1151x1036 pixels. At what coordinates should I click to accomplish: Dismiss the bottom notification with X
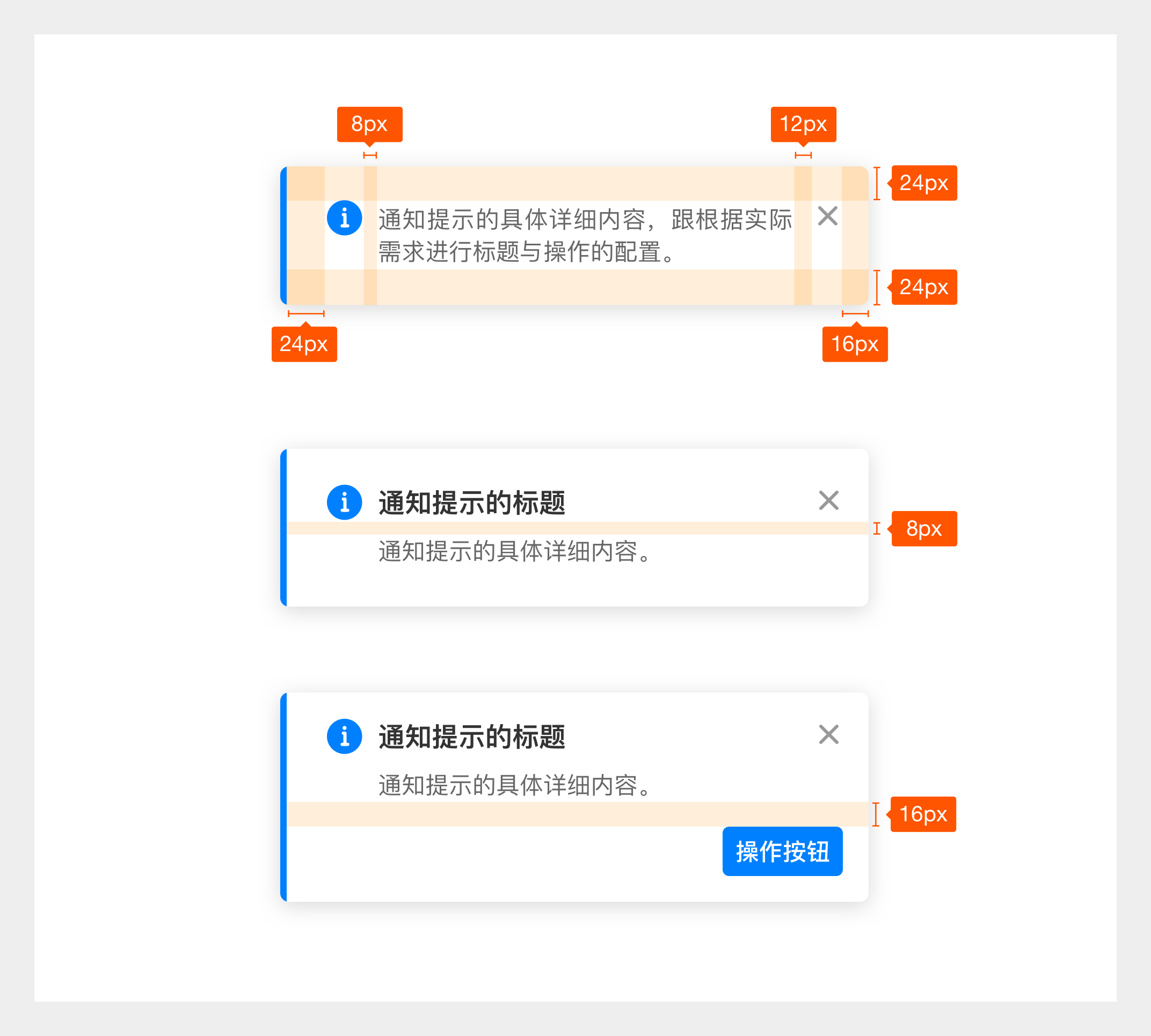[828, 734]
